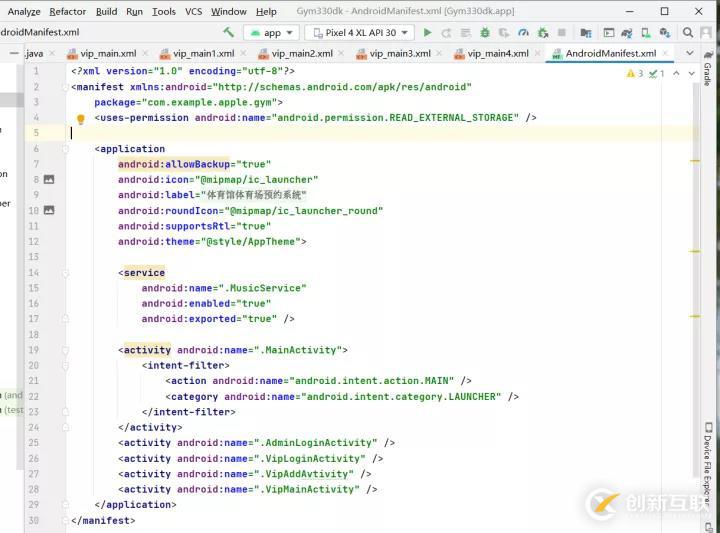Jump to previous highlighted error up arrow
The height and width of the screenshot is (533, 720).
click(677, 73)
